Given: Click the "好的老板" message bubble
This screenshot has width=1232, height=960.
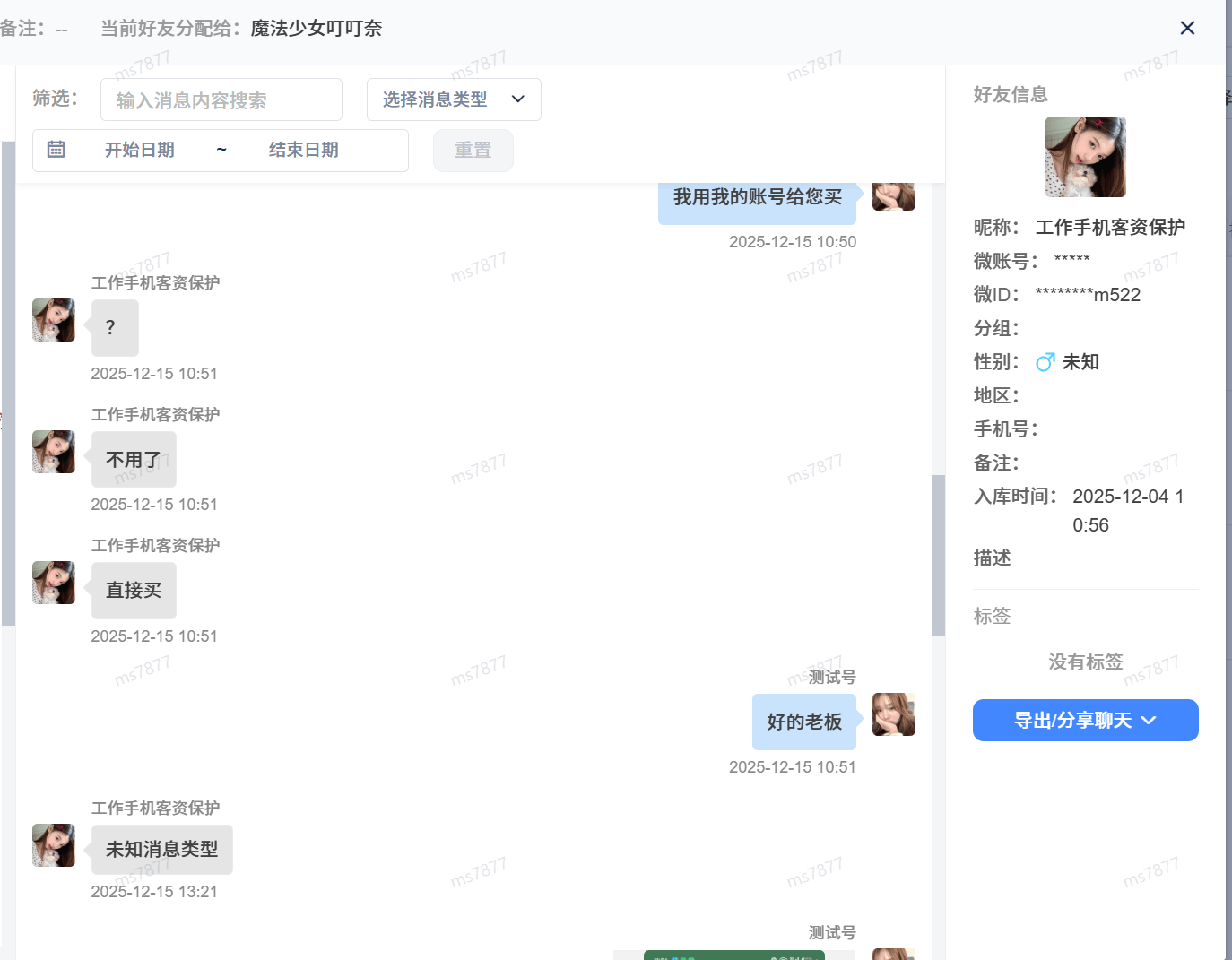Looking at the screenshot, I should pyautogui.click(x=803, y=722).
